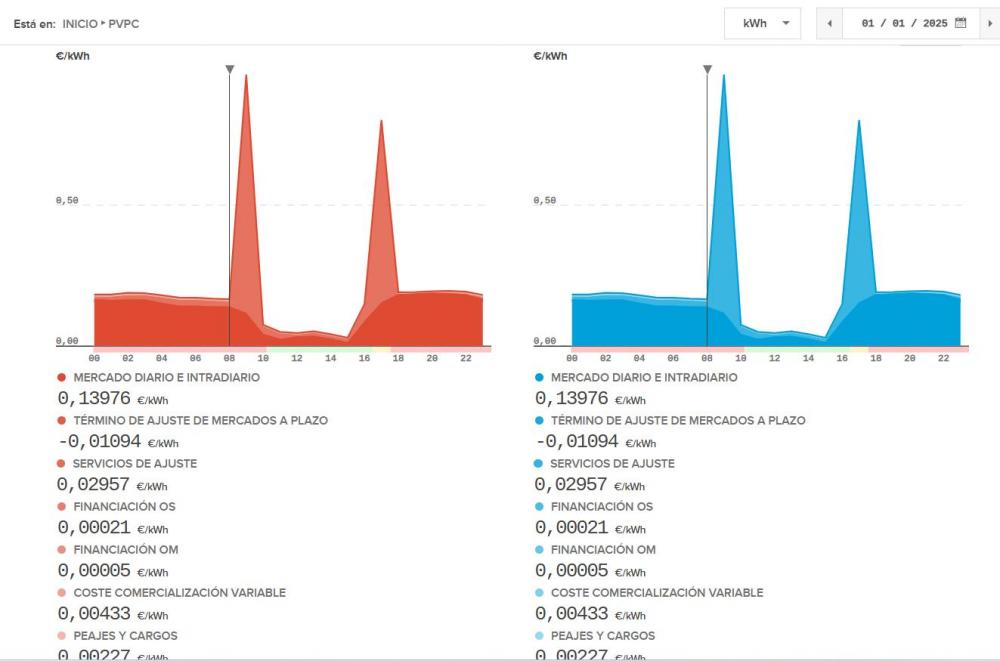Toggle red Financiación OM legend dot
The image size is (1000, 661).
pos(62,549)
